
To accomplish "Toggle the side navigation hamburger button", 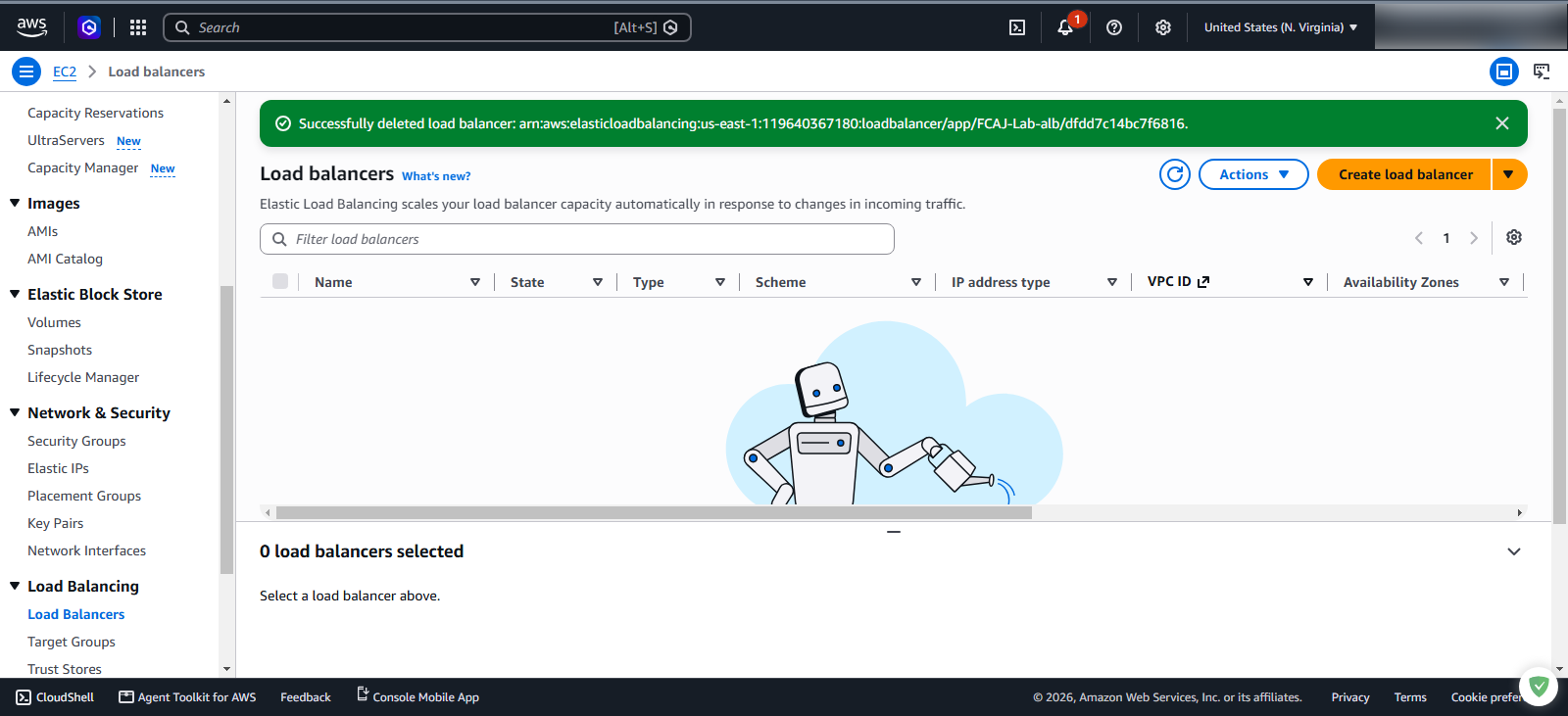I will 26,72.
